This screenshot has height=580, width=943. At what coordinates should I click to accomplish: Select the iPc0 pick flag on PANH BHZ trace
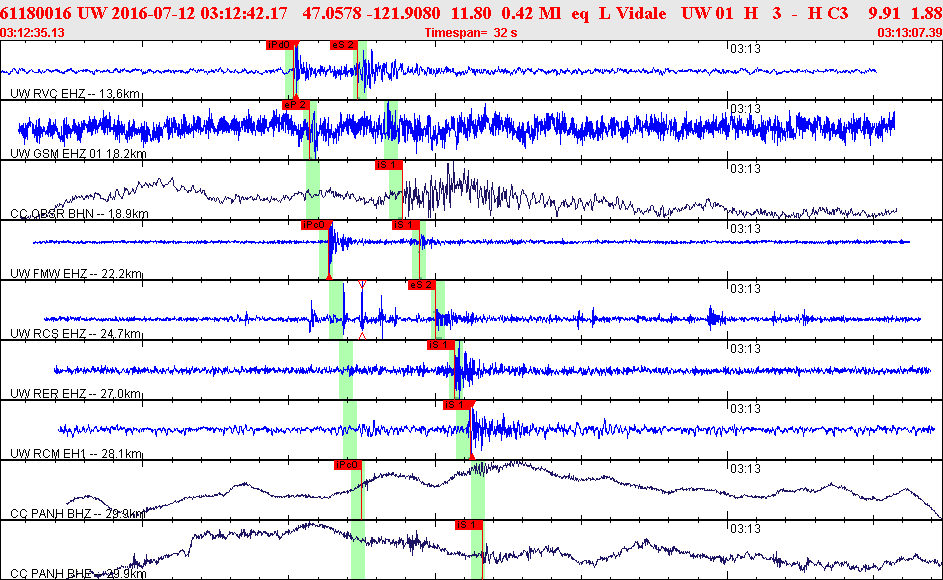pyautogui.click(x=348, y=465)
